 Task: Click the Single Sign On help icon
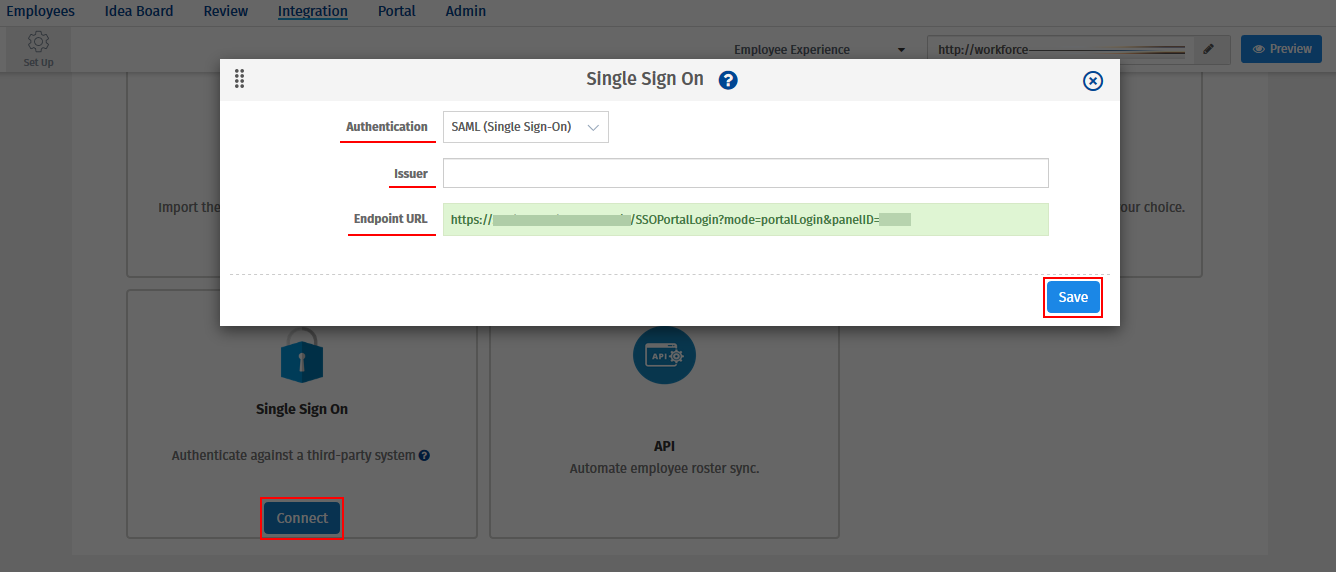[728, 80]
